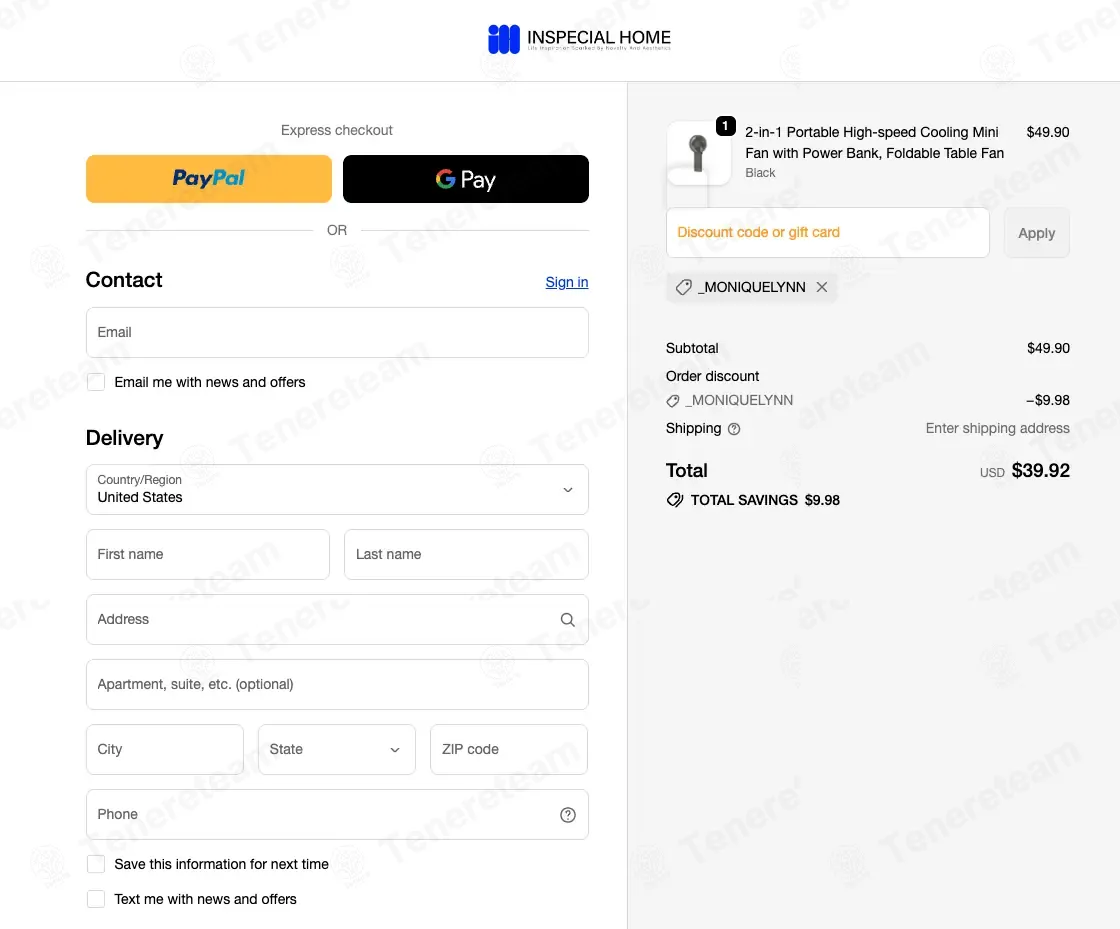The width and height of the screenshot is (1120, 929).
Task: Pay with Google Pay
Action: click(466, 179)
